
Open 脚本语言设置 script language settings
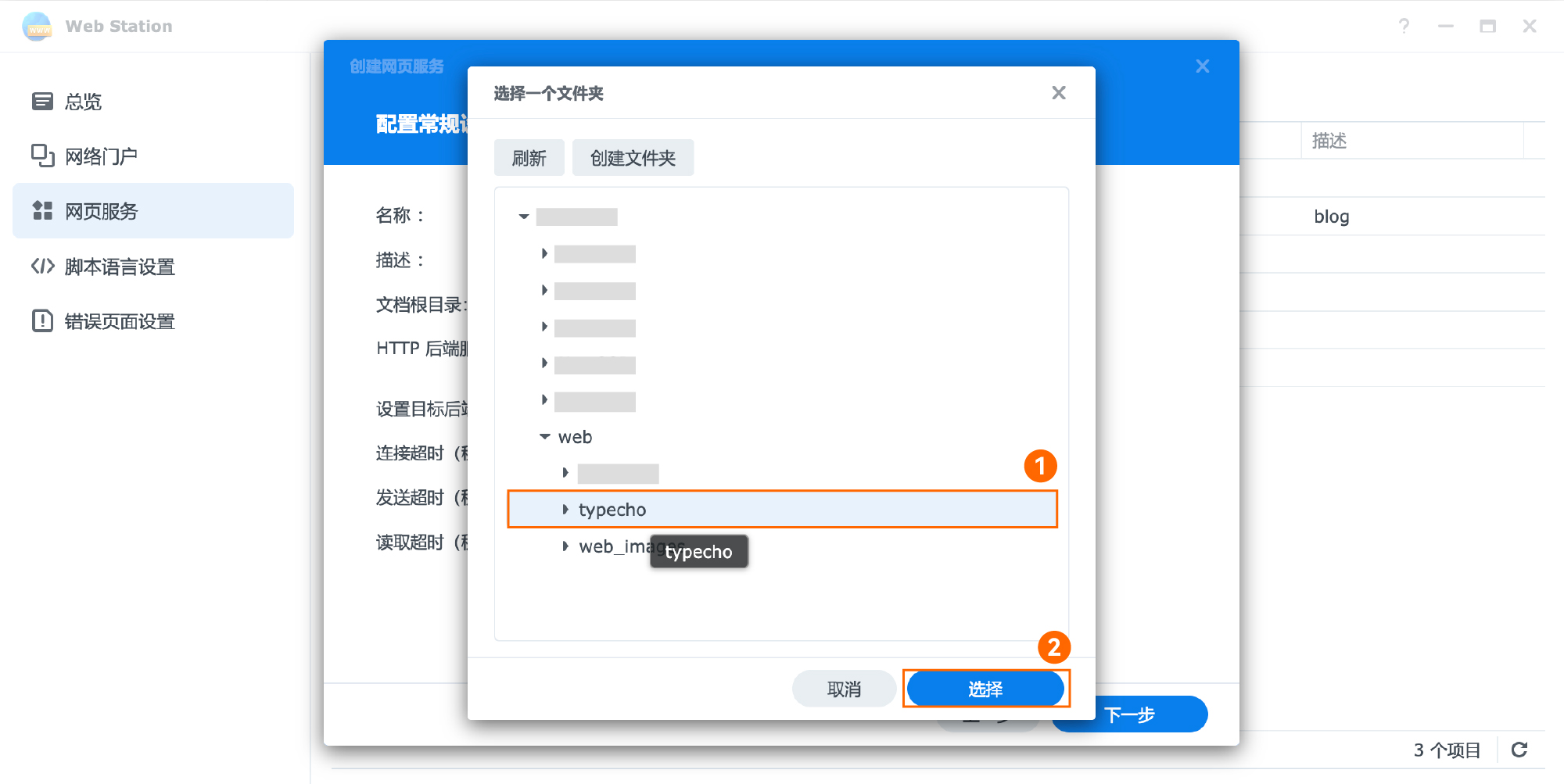[119, 267]
